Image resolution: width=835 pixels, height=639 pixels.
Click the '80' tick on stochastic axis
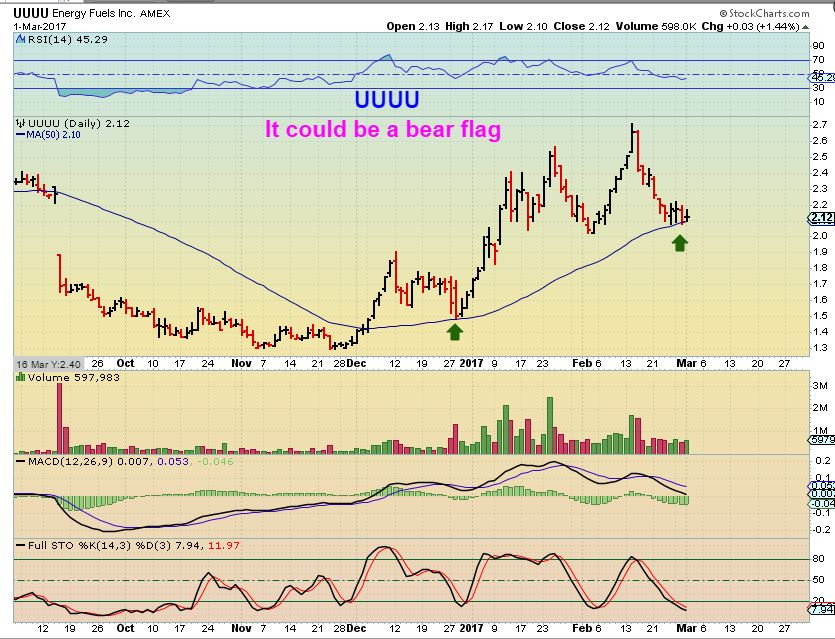click(x=818, y=559)
